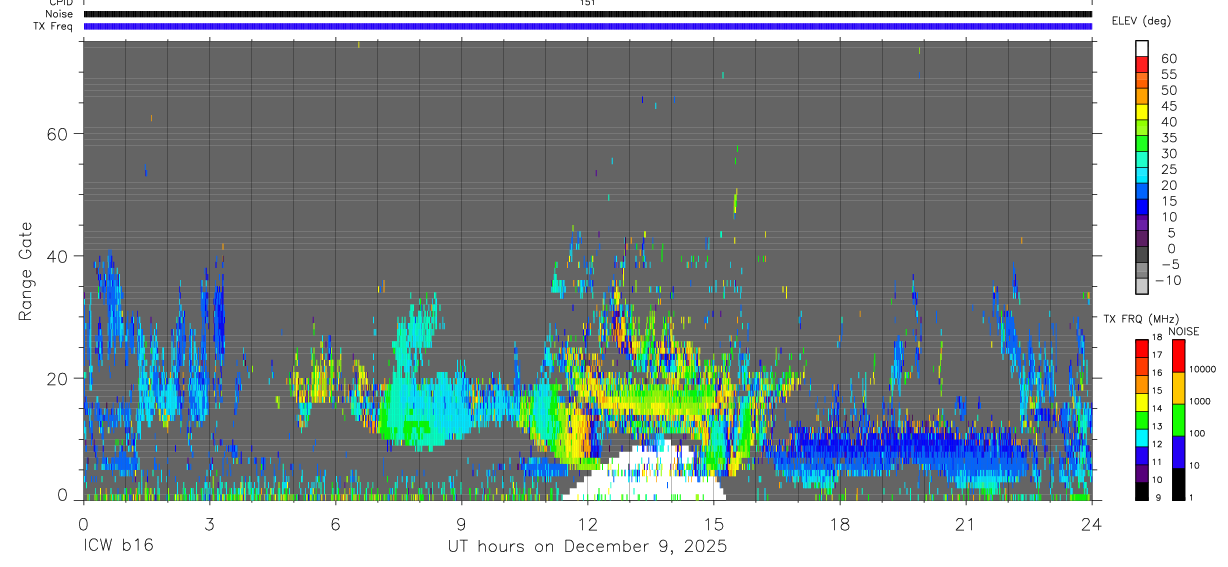Click y-axis tick label '60'

(x=55, y=133)
